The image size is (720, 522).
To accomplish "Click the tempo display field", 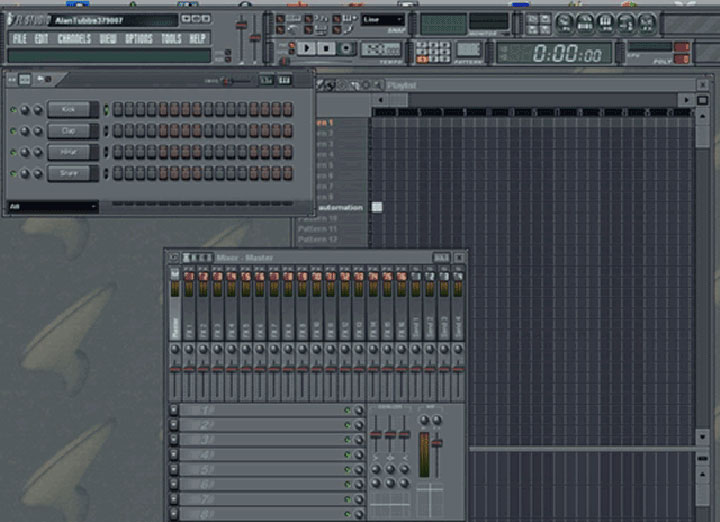I will pyautogui.click(x=381, y=49).
